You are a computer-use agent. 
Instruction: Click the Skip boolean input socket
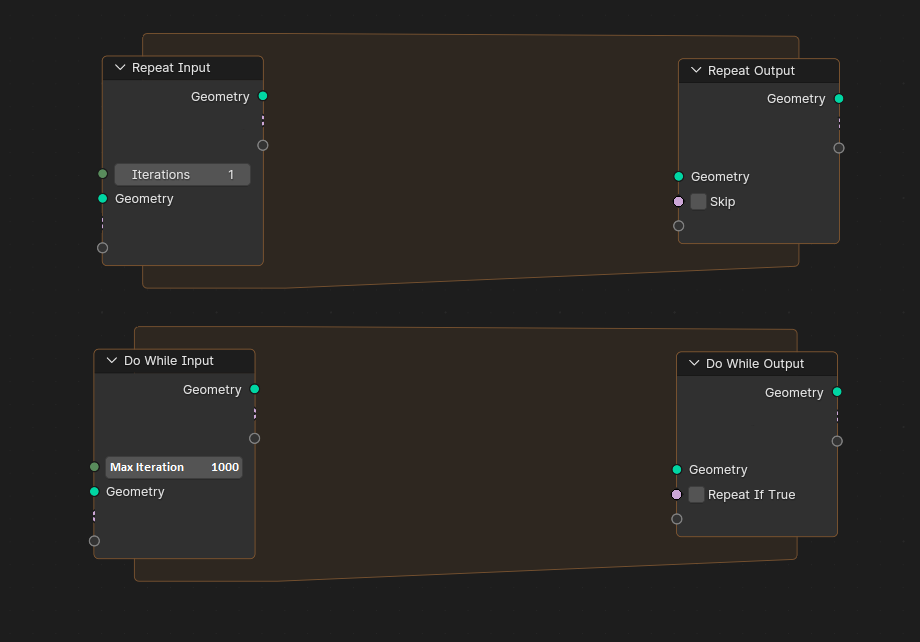[x=679, y=201]
